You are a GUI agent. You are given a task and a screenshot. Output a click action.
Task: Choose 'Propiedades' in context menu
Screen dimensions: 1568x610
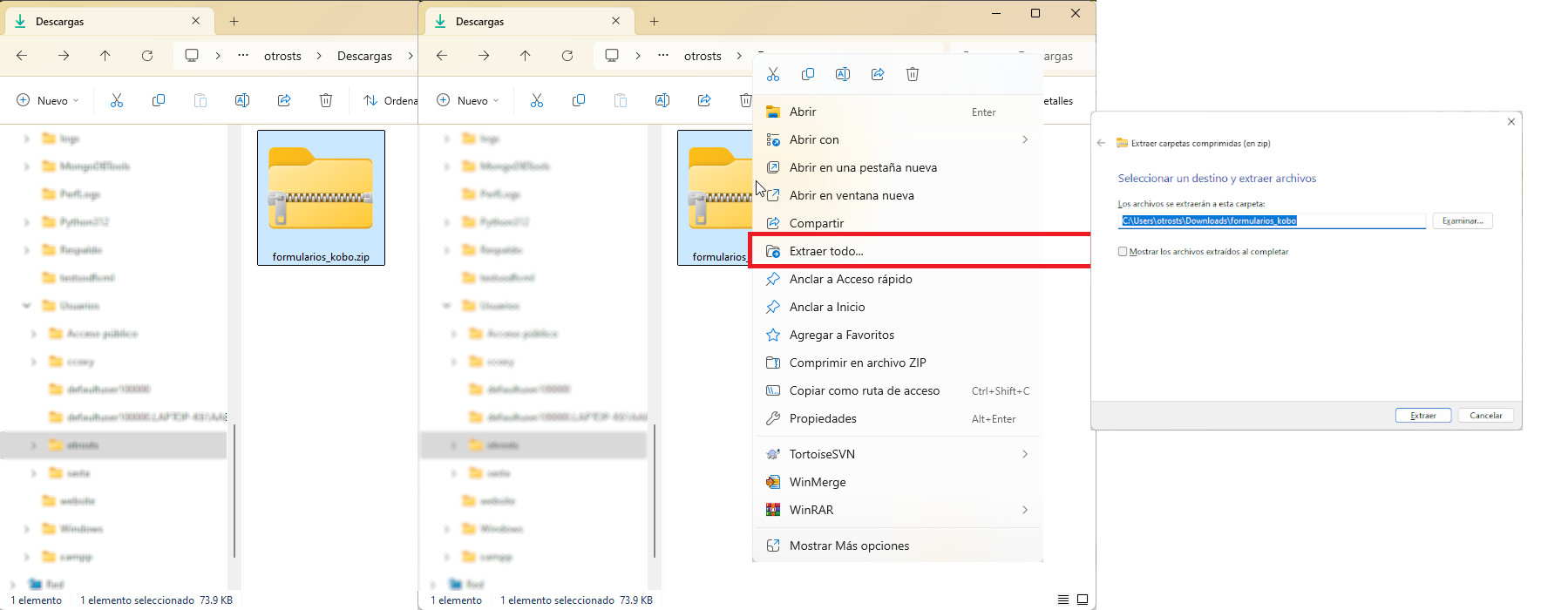[x=898, y=418]
